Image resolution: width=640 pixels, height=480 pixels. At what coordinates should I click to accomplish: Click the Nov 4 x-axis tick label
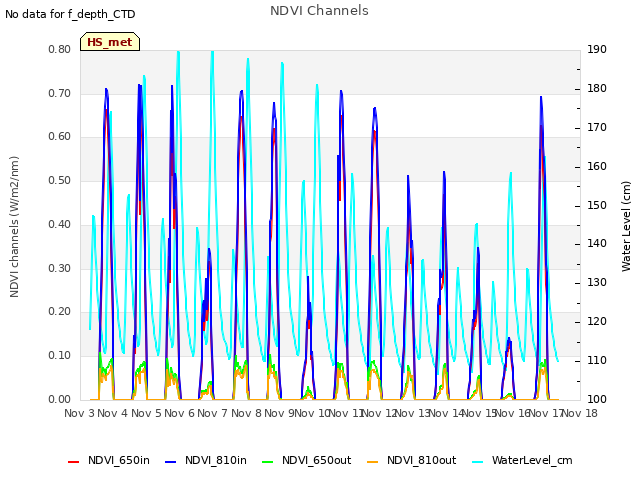(113, 413)
